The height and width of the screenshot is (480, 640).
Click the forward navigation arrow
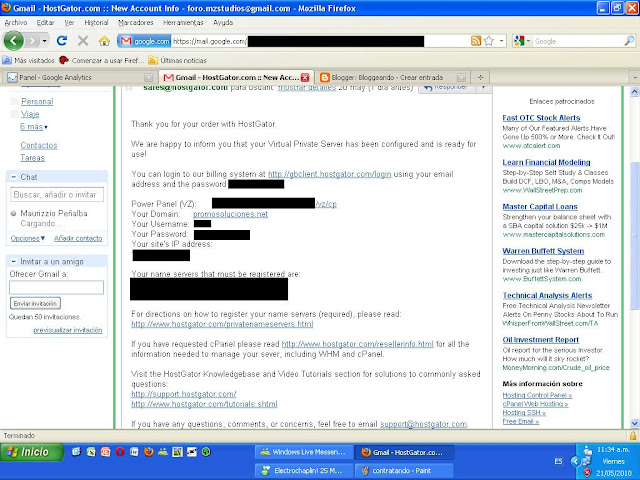click(x=32, y=41)
